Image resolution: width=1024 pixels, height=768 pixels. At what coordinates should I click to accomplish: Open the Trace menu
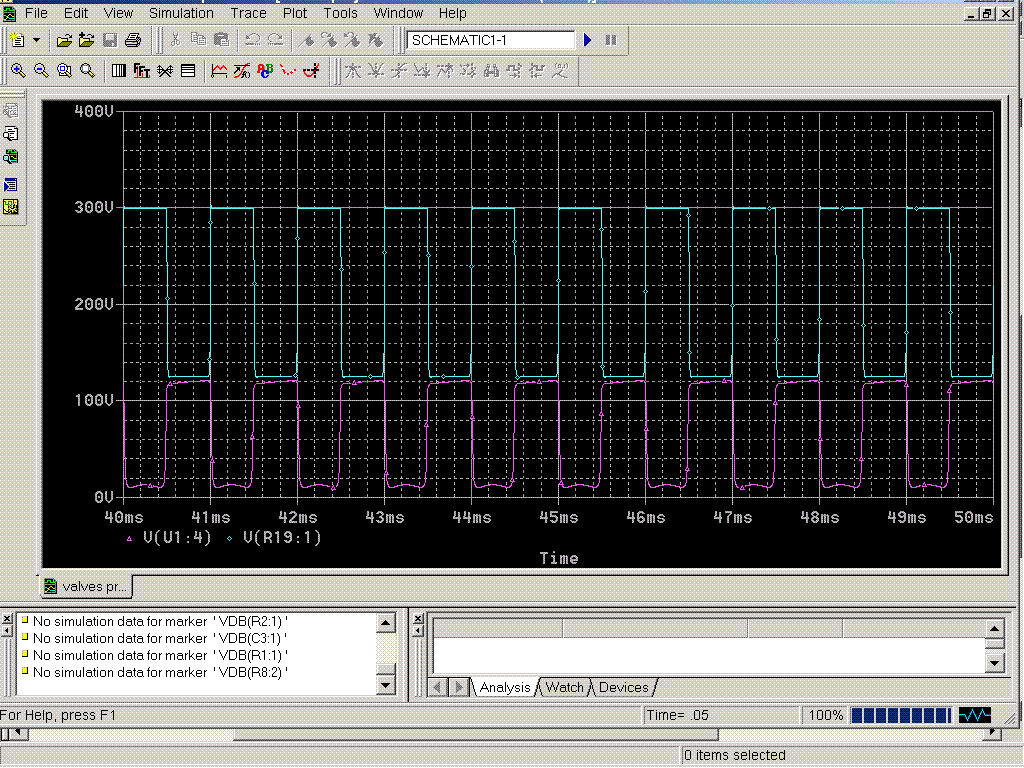coord(248,13)
